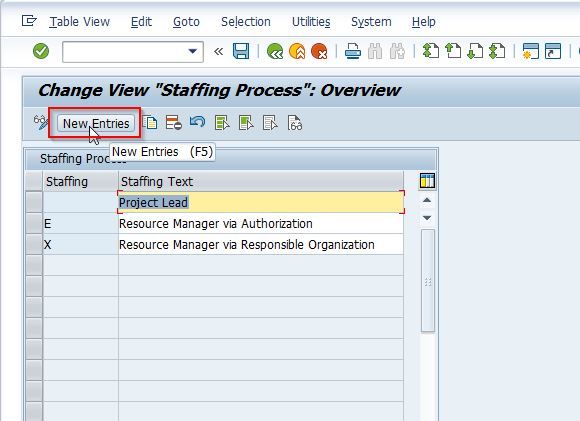Screen dimensions: 580x421
Task: Select row selector for staffing X
Action: click(x=34, y=245)
